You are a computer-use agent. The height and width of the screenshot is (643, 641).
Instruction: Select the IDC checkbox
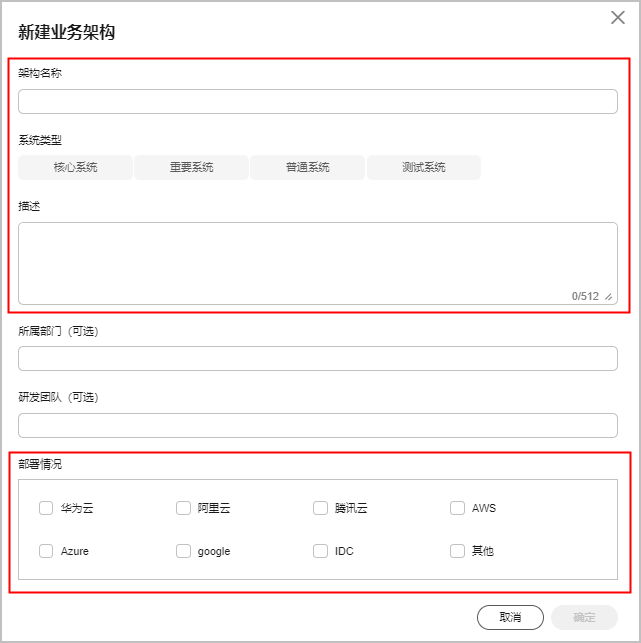tap(320, 551)
